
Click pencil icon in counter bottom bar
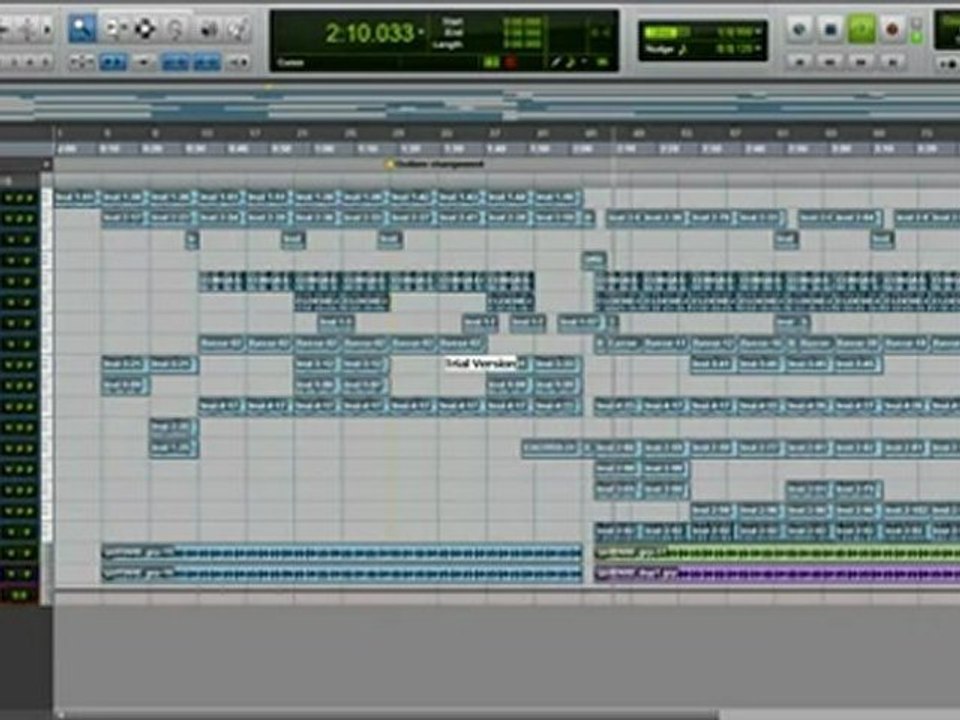[x=556, y=62]
